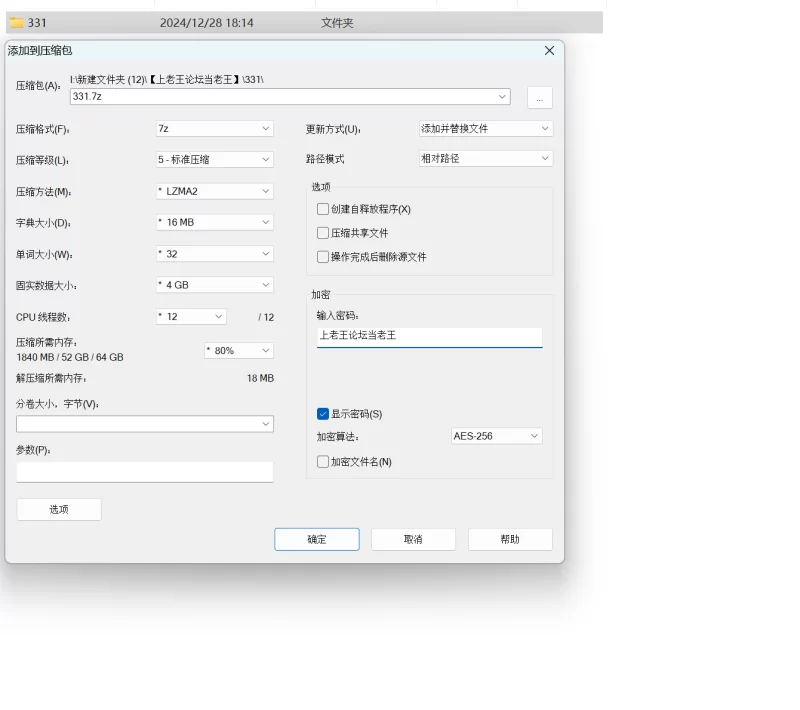Screen dimensions: 800x710
Task: Open the 压缩方法 dropdown showing LZMA2
Action: tap(214, 191)
